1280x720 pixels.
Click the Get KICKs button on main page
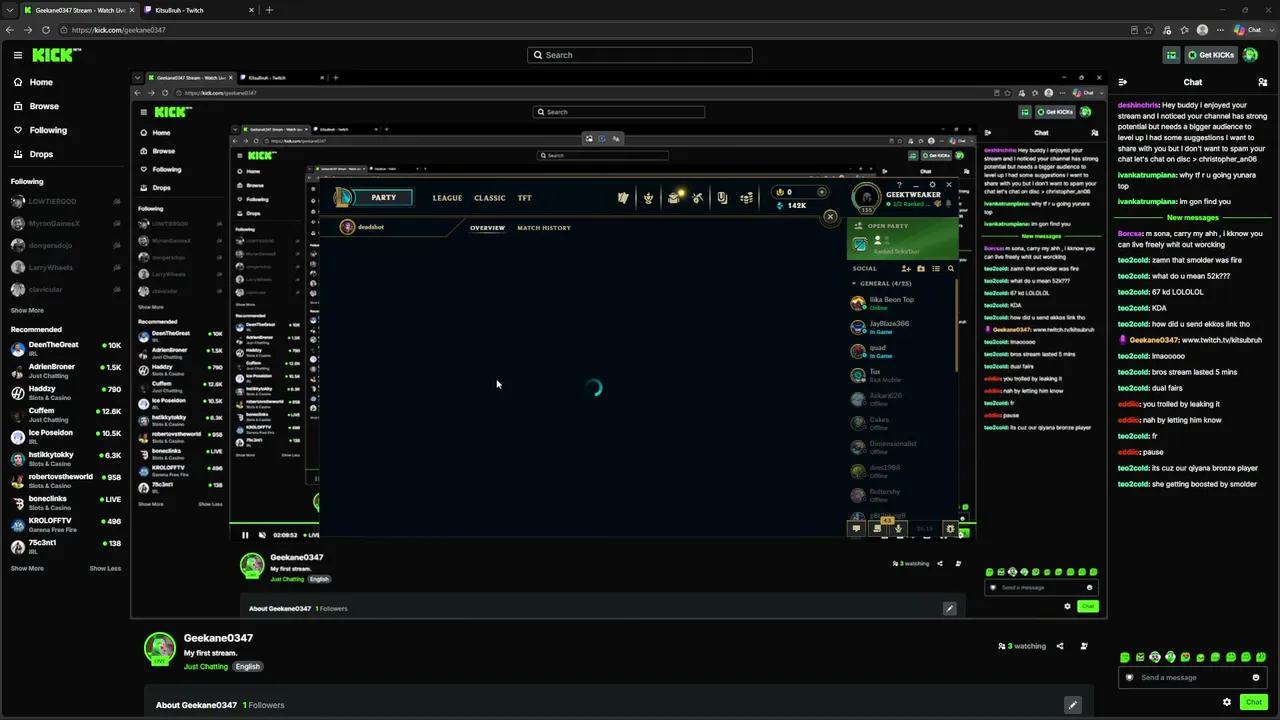tap(1210, 55)
